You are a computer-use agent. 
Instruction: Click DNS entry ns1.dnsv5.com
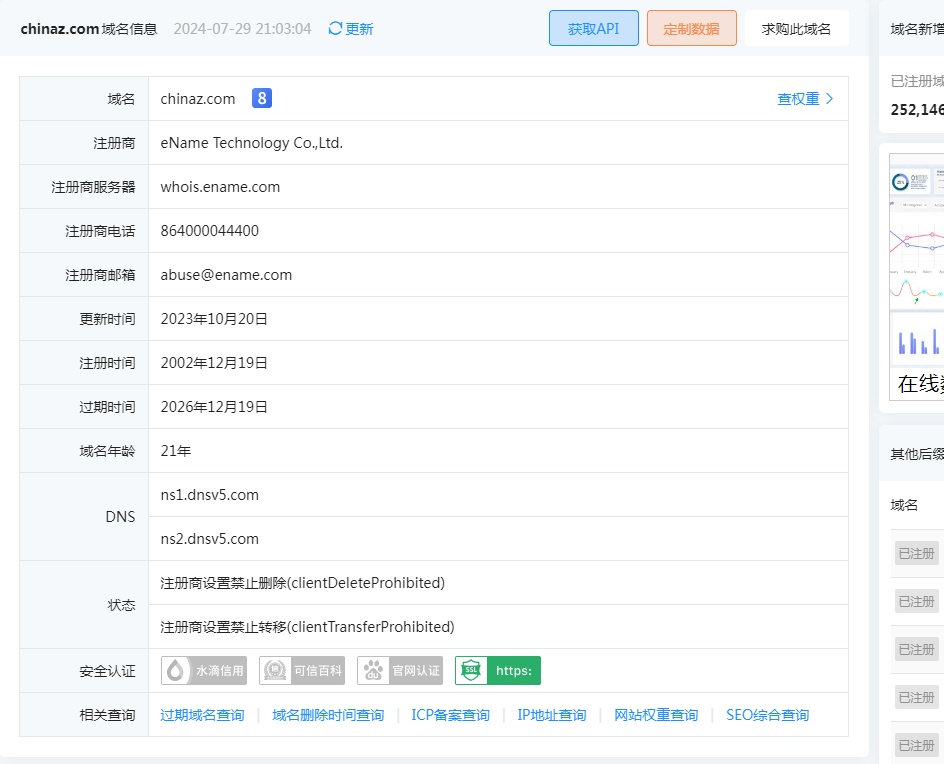(x=210, y=495)
